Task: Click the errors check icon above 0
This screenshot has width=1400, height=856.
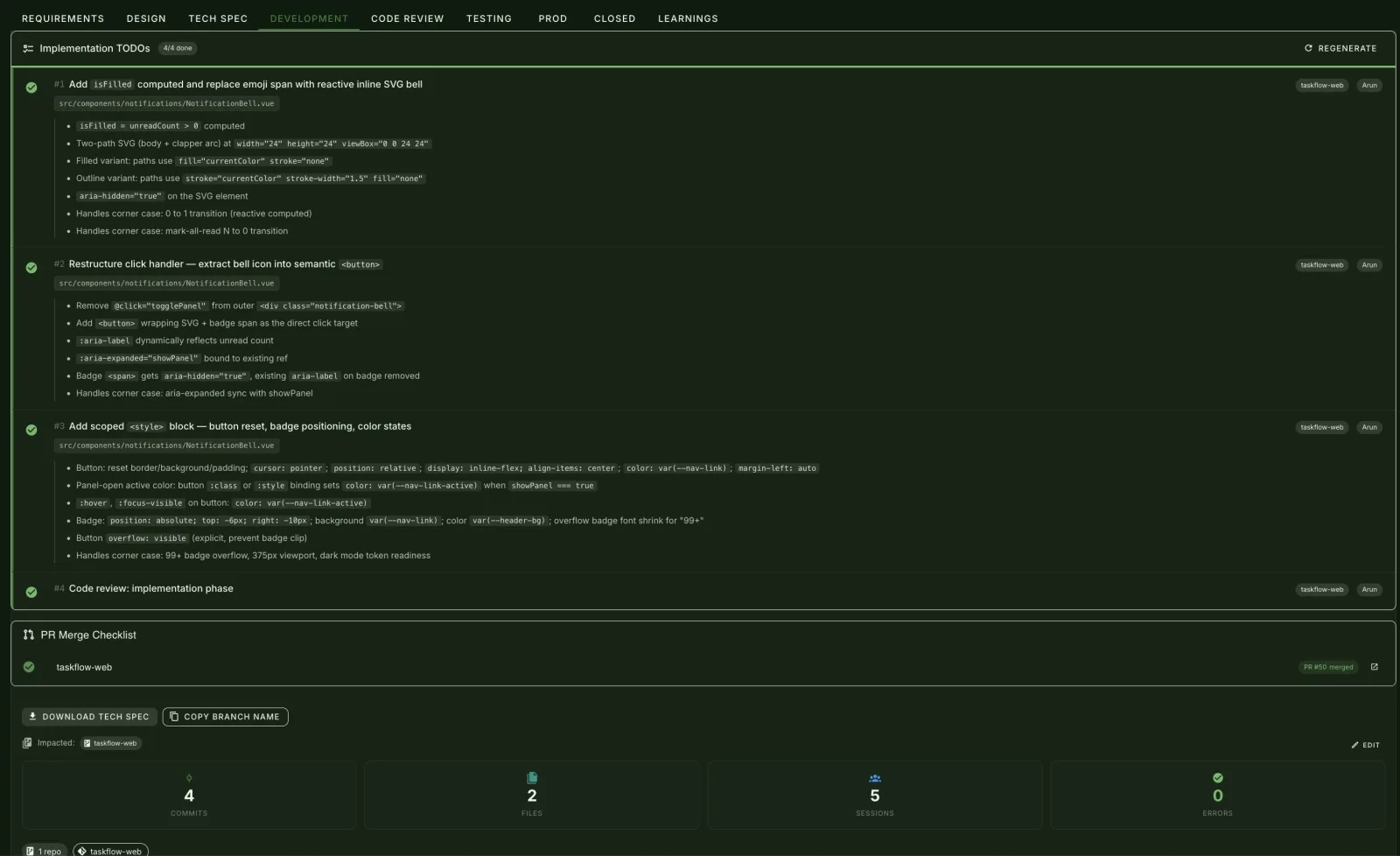Action: coord(1218,778)
